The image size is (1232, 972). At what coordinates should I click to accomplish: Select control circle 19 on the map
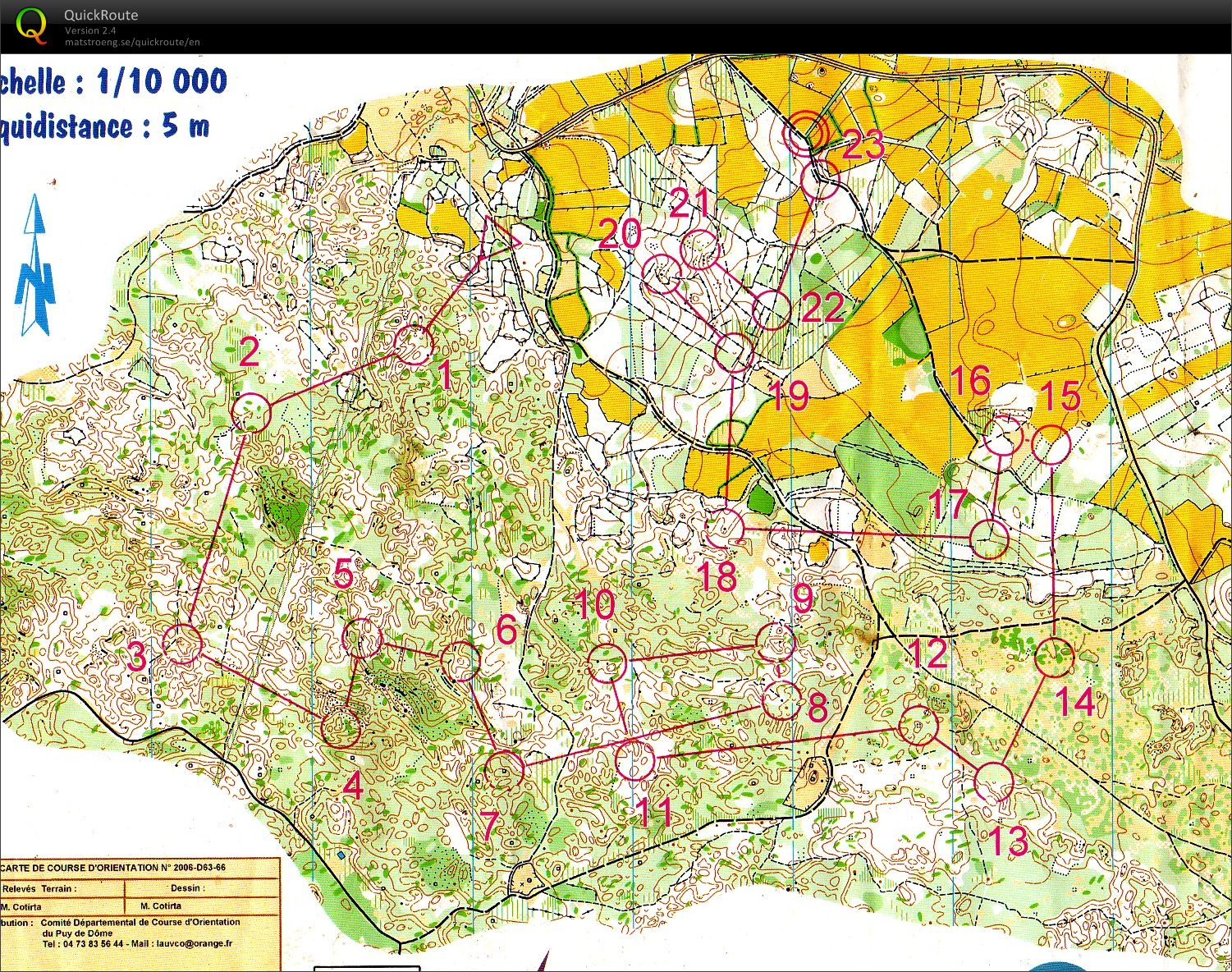[x=735, y=352]
